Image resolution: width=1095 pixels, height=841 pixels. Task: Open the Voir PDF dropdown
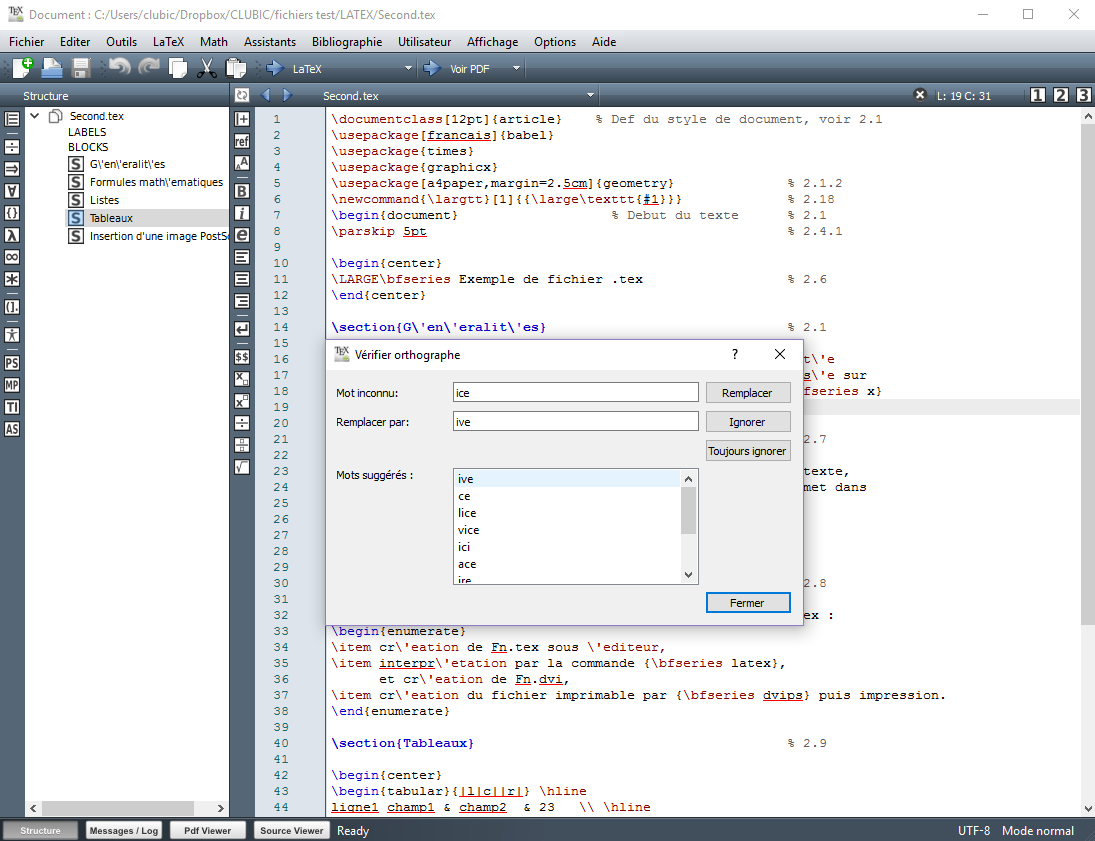516,69
